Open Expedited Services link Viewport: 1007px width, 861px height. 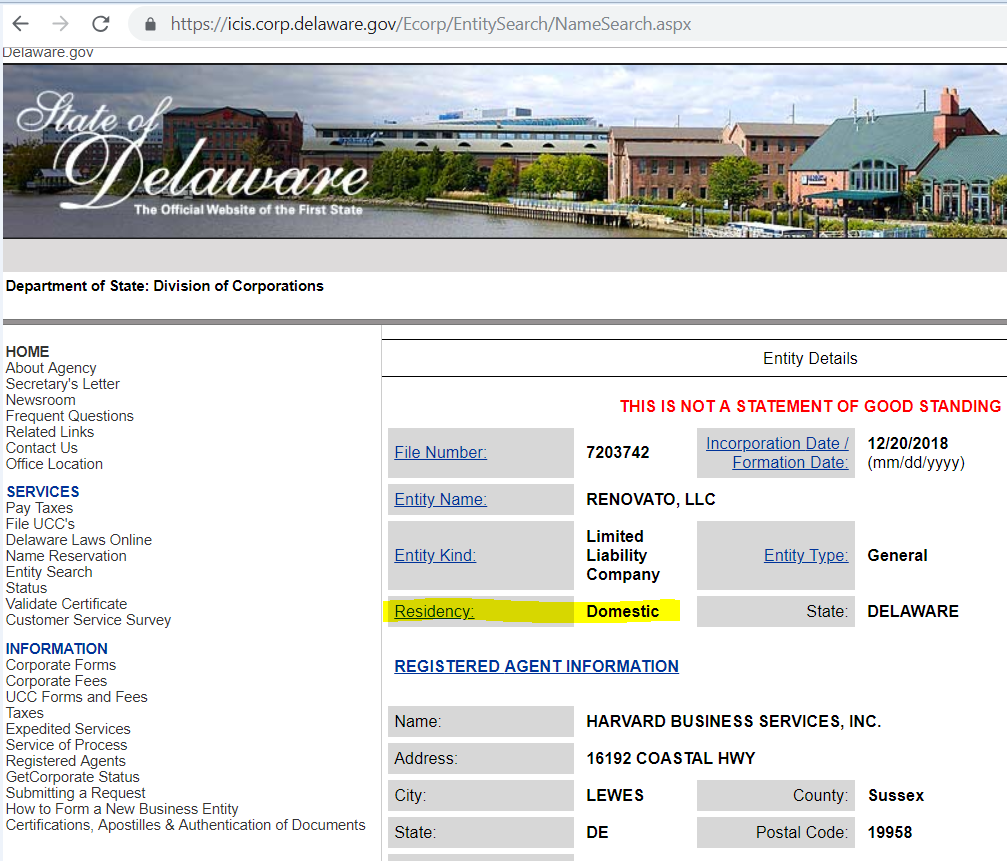tap(68, 729)
